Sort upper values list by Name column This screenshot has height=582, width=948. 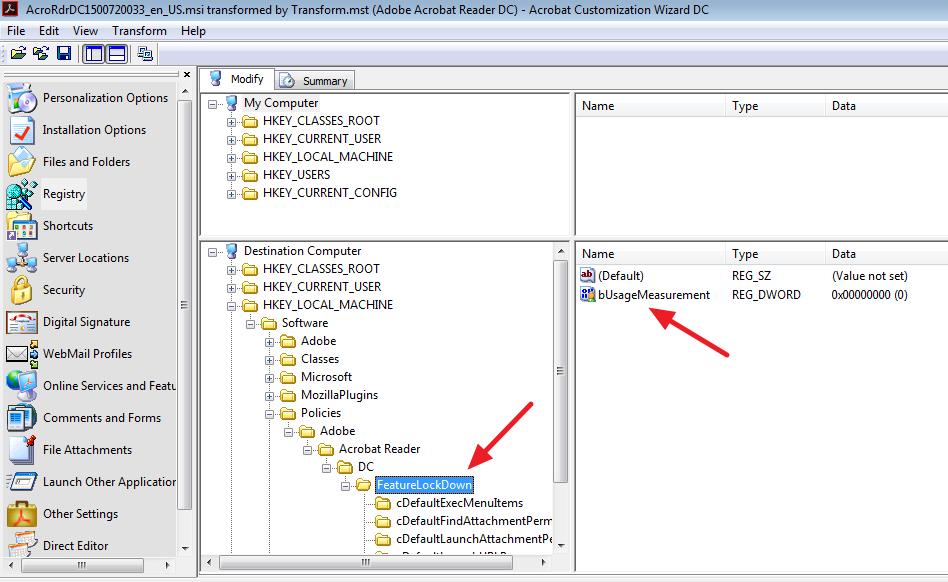coord(651,106)
